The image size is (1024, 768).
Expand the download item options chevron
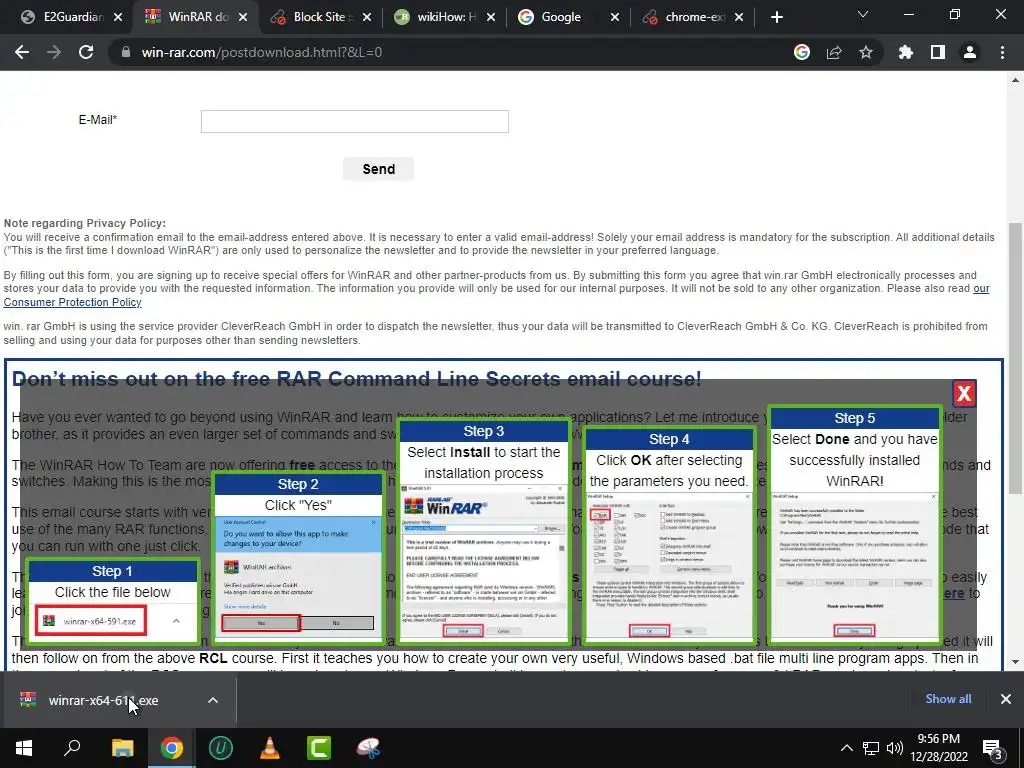[213, 700]
